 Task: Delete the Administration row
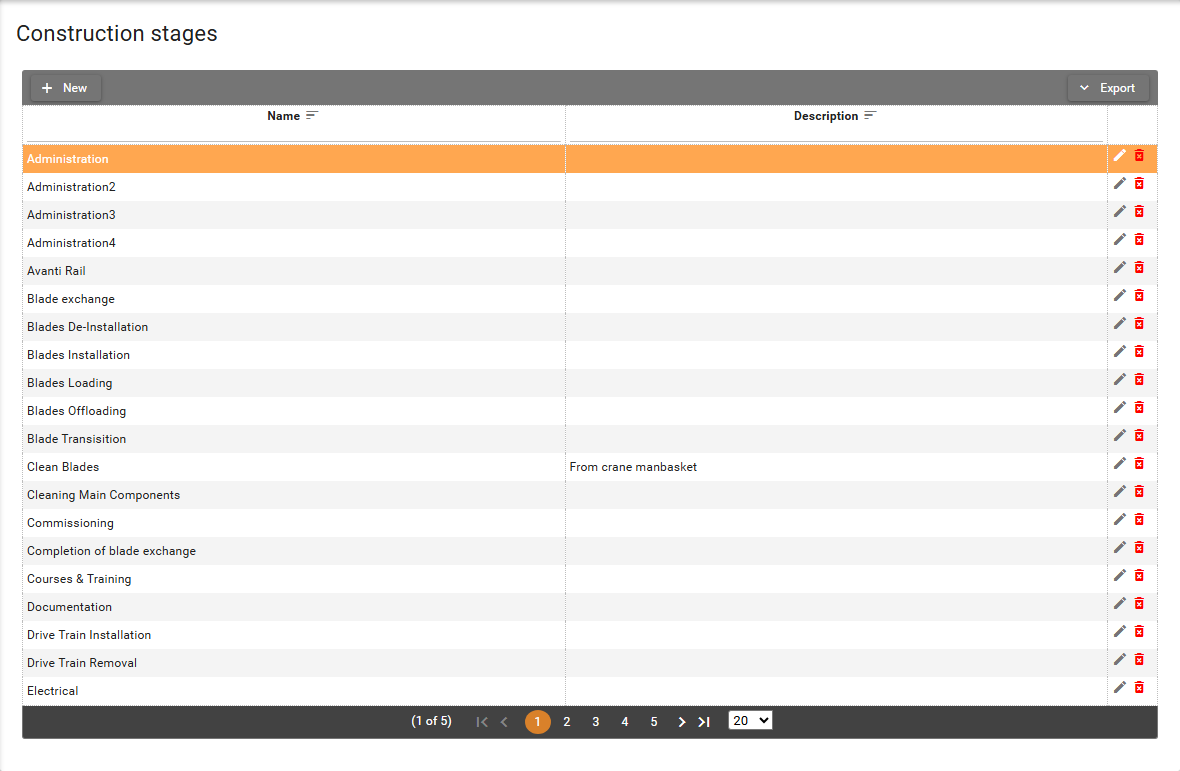1139,155
